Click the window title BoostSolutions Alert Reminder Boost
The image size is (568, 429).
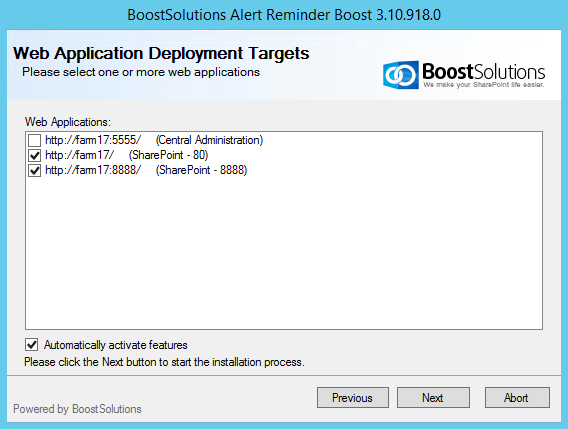point(284,15)
